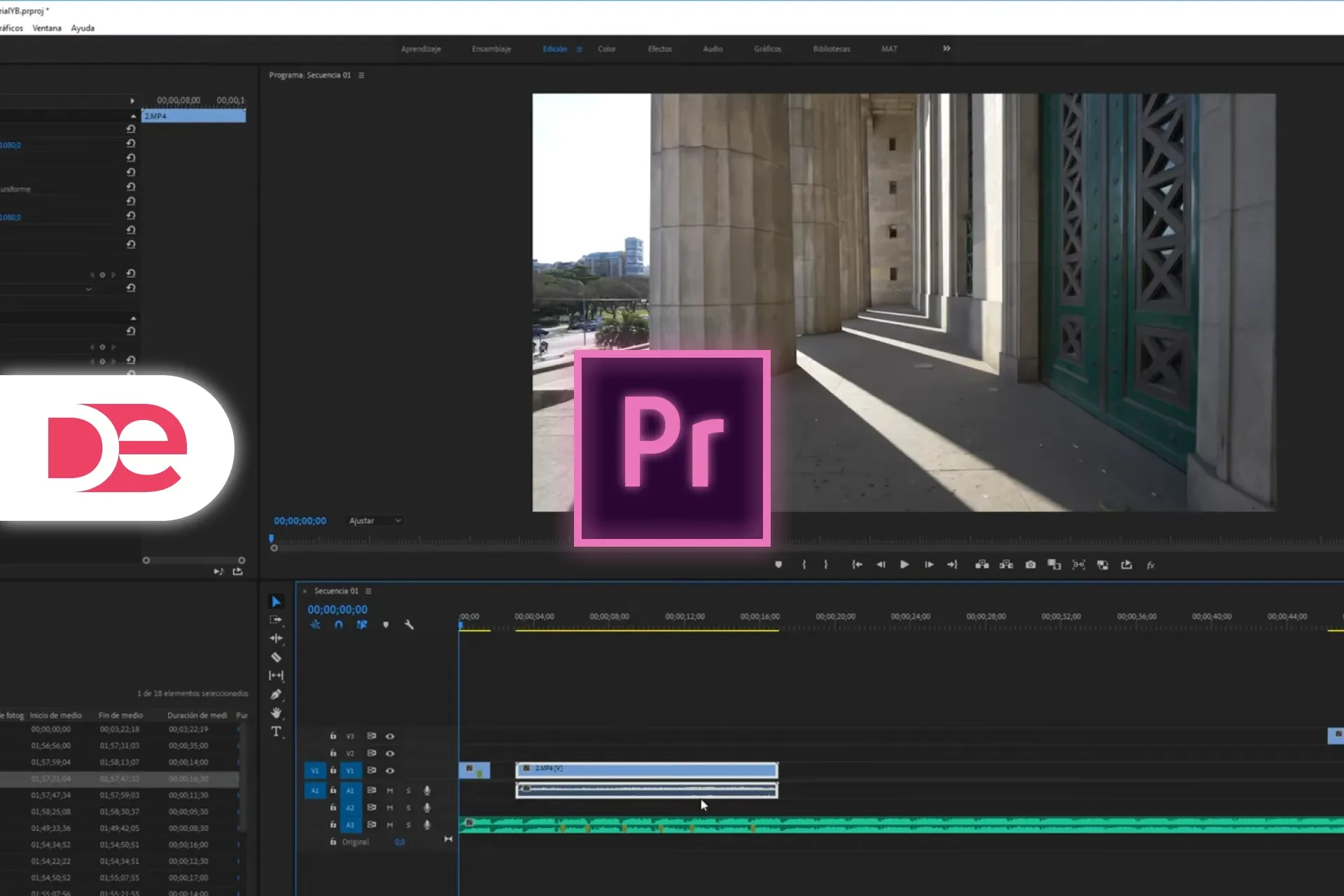Switch to Color workspace

[607, 49]
